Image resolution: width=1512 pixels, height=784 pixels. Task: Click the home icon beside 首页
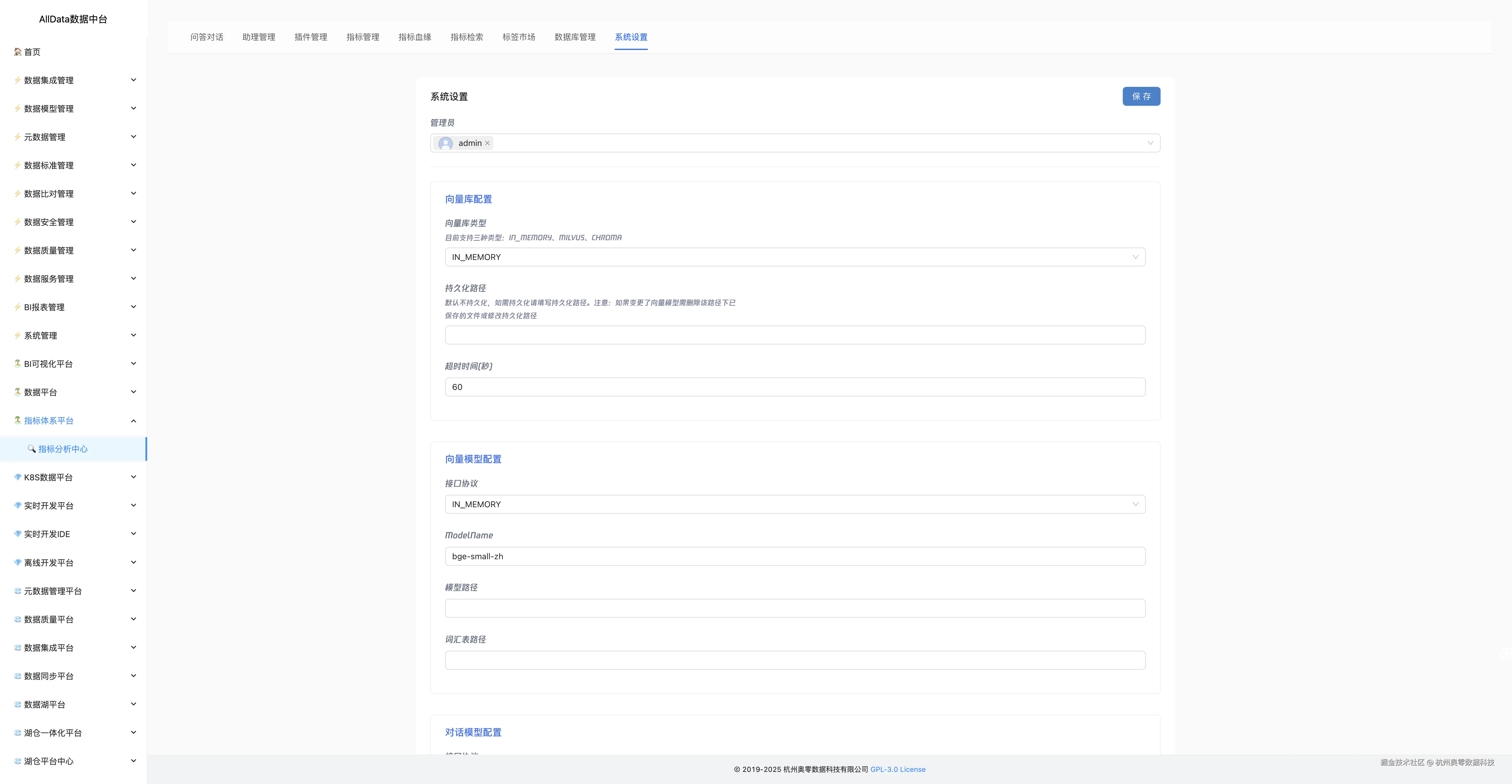coord(18,52)
